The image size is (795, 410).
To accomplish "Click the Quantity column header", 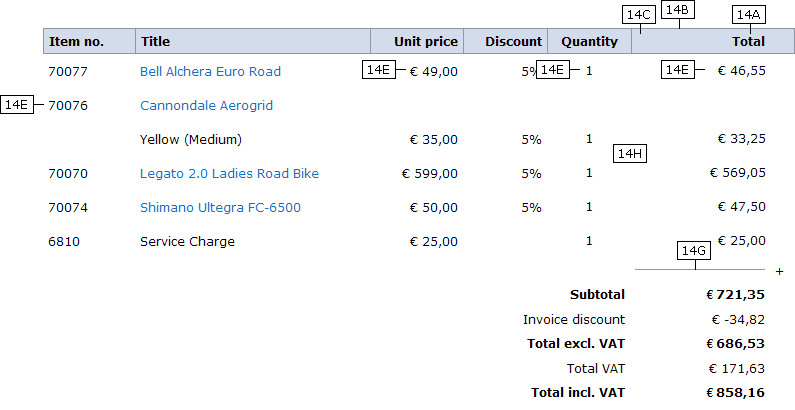I will coord(589,41).
